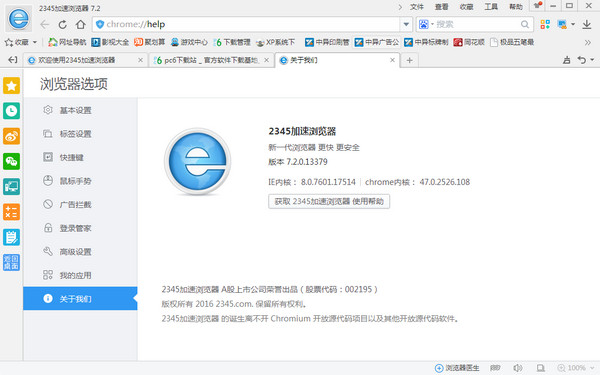The width and height of the screenshot is (600, 375).
Task: Open the 下载管理 bookmark
Action: coord(232,42)
